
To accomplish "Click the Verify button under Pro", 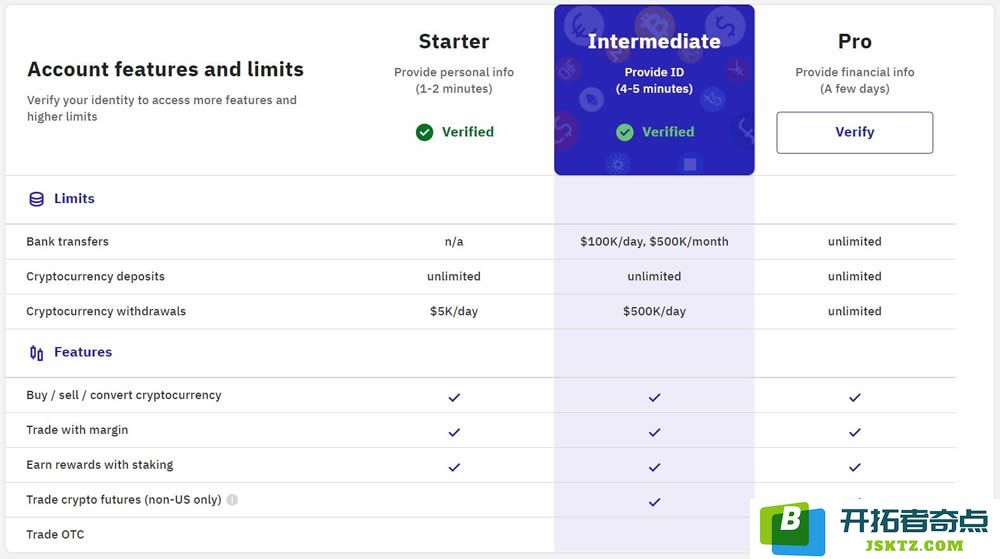I will pos(855,133).
